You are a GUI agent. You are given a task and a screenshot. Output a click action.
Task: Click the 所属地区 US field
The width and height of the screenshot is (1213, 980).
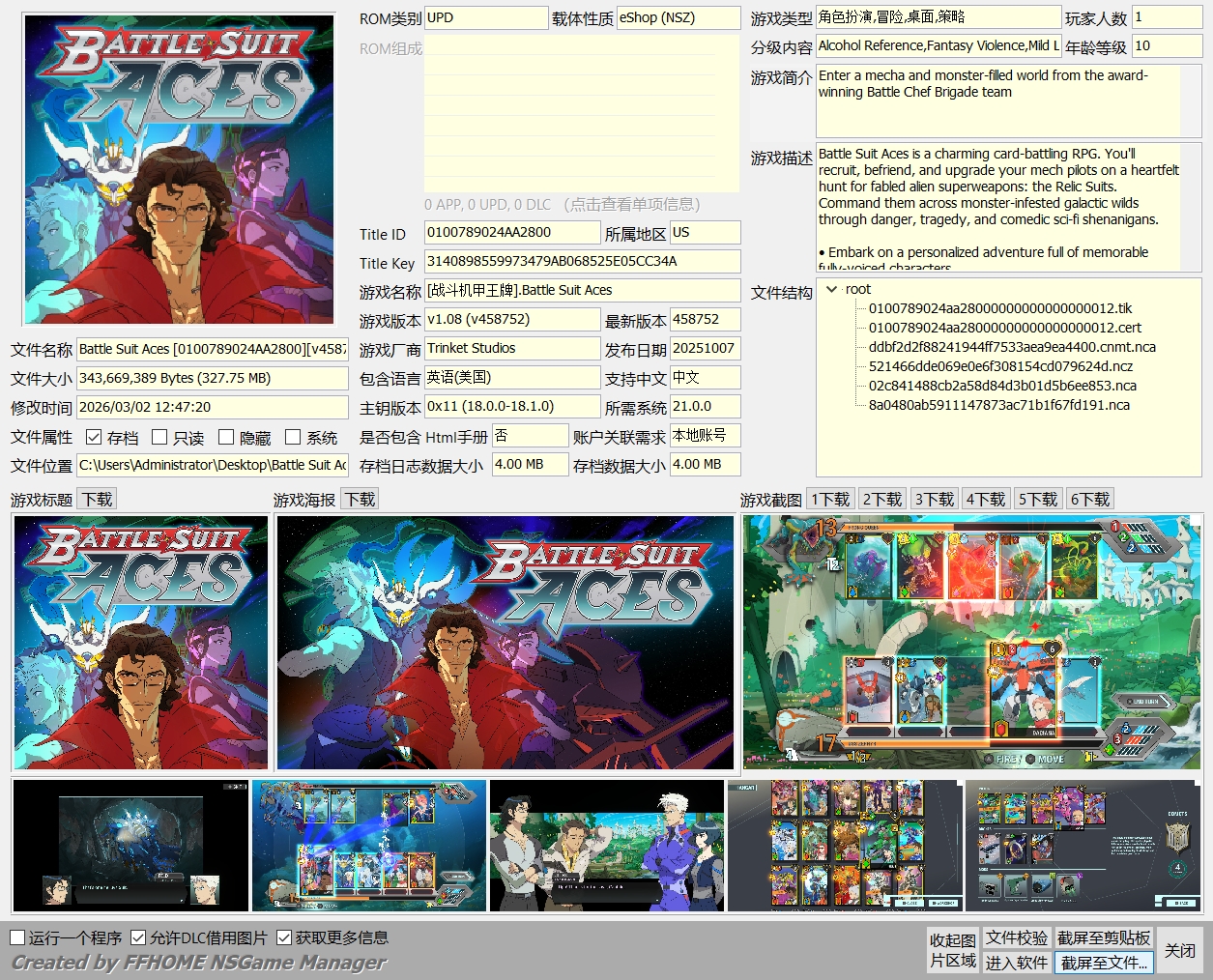[x=706, y=233]
